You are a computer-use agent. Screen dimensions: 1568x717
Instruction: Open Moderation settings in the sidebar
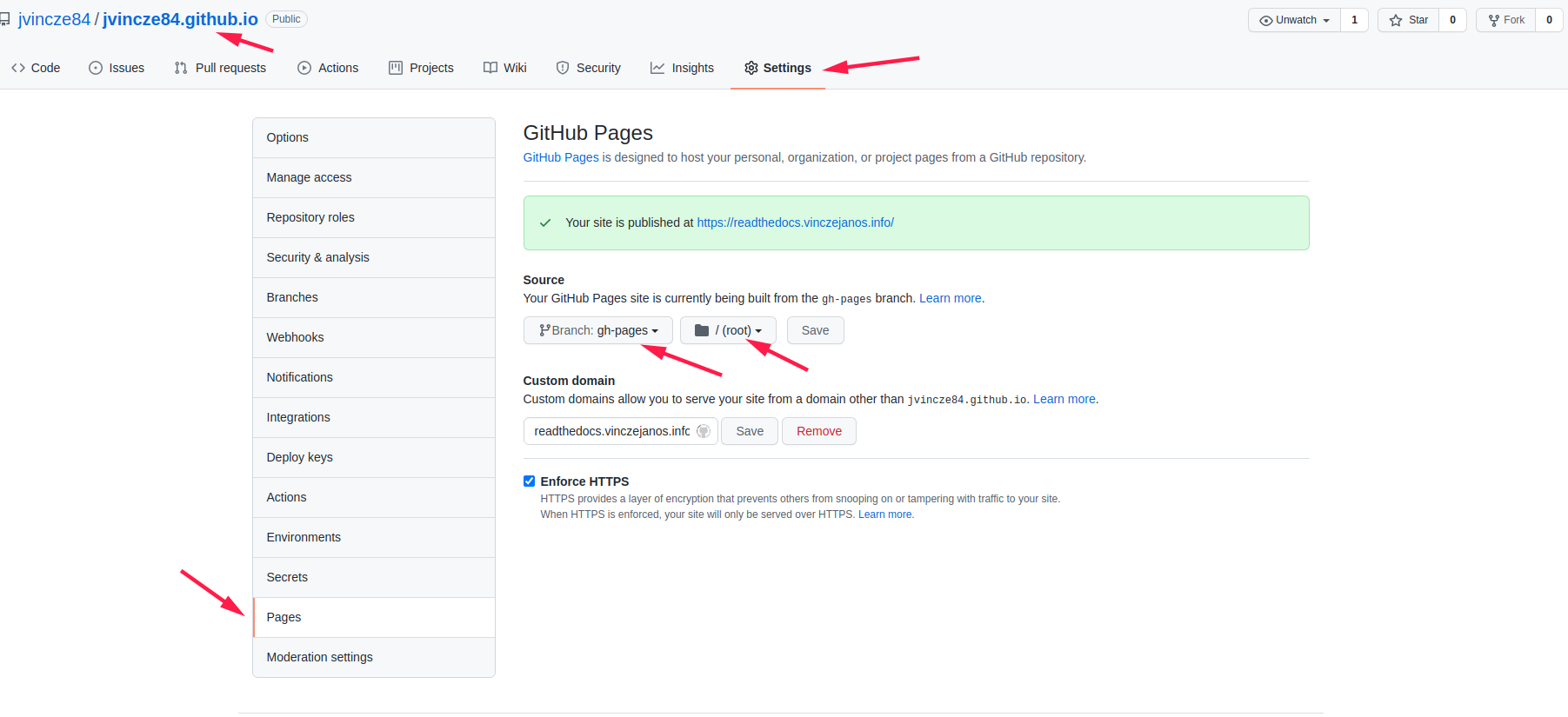374,657
